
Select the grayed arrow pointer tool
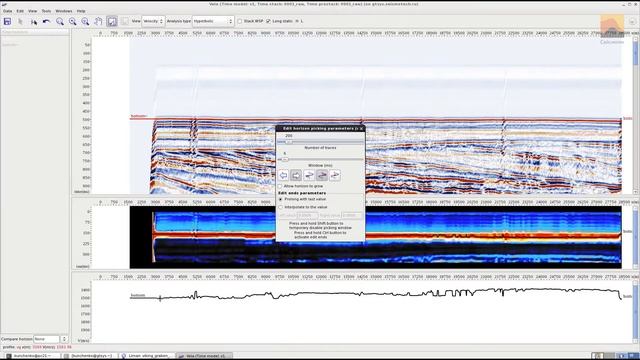click(x=20, y=21)
